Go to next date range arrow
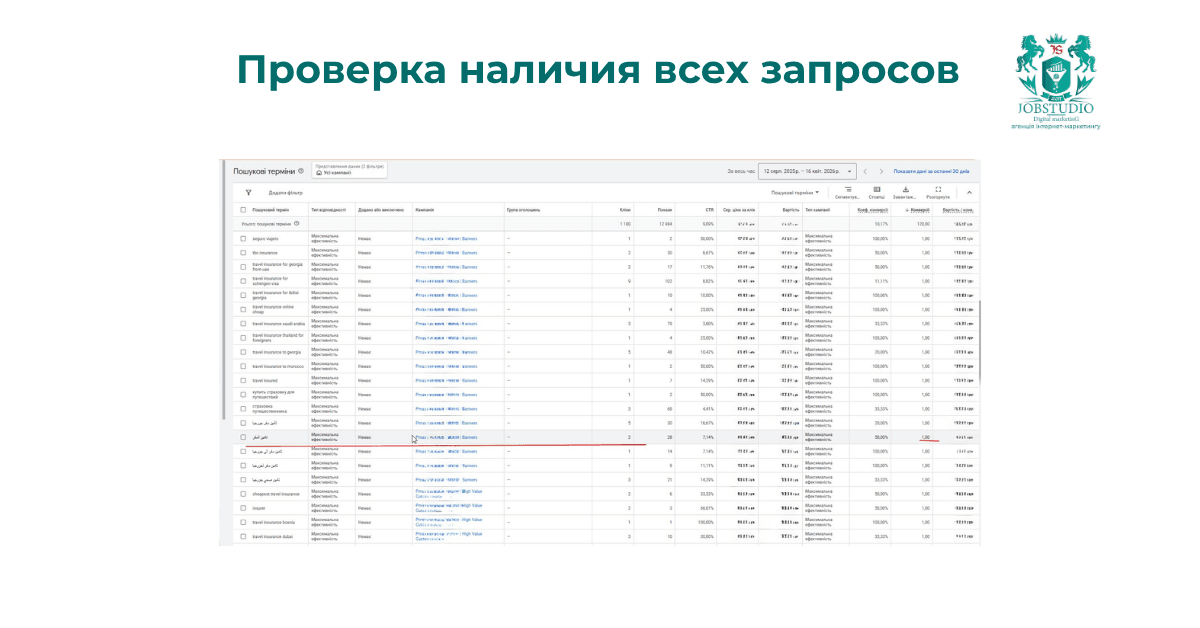 pos(881,171)
